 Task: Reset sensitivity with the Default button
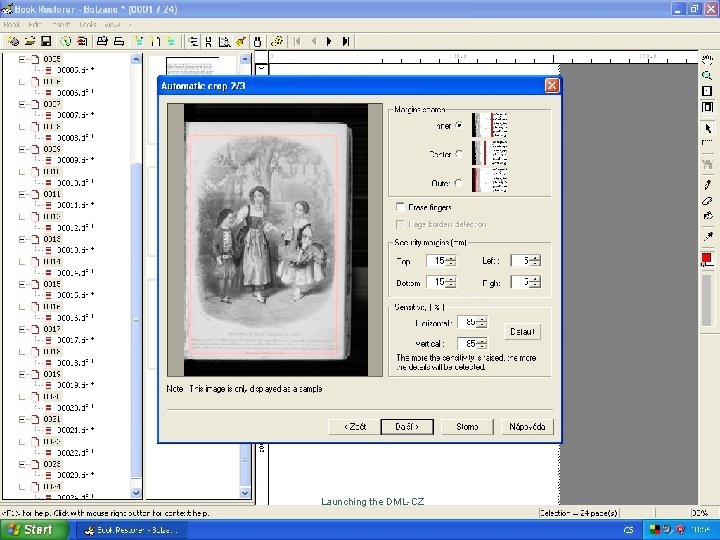click(522, 331)
